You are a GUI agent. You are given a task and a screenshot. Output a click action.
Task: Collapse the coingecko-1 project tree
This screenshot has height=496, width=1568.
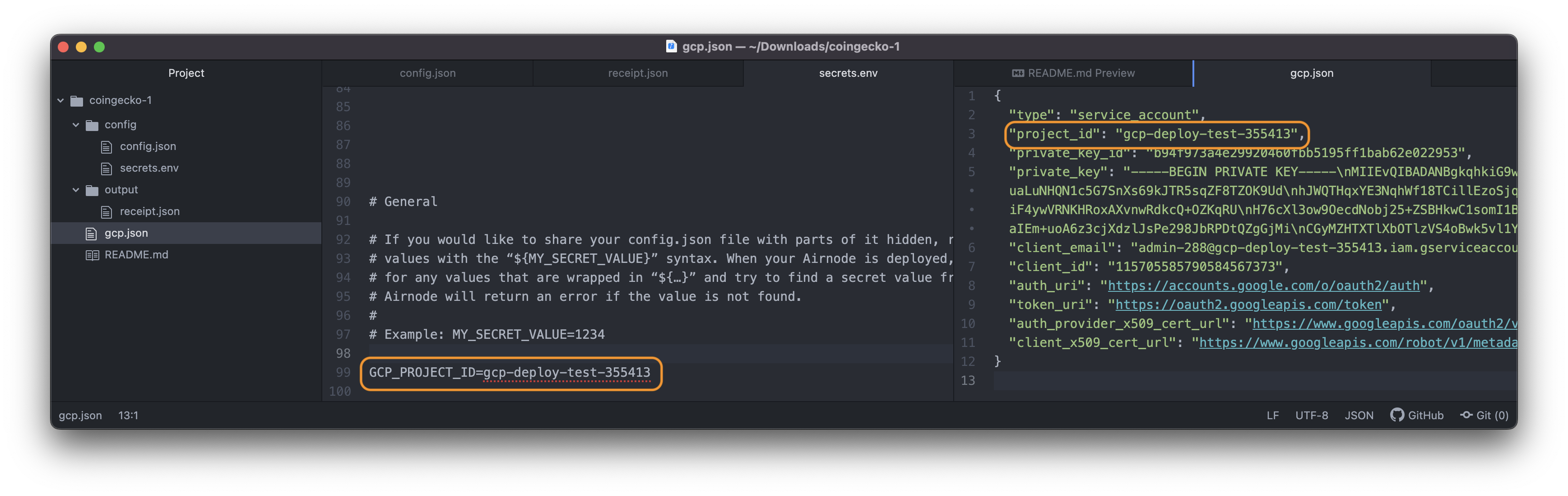click(60, 100)
